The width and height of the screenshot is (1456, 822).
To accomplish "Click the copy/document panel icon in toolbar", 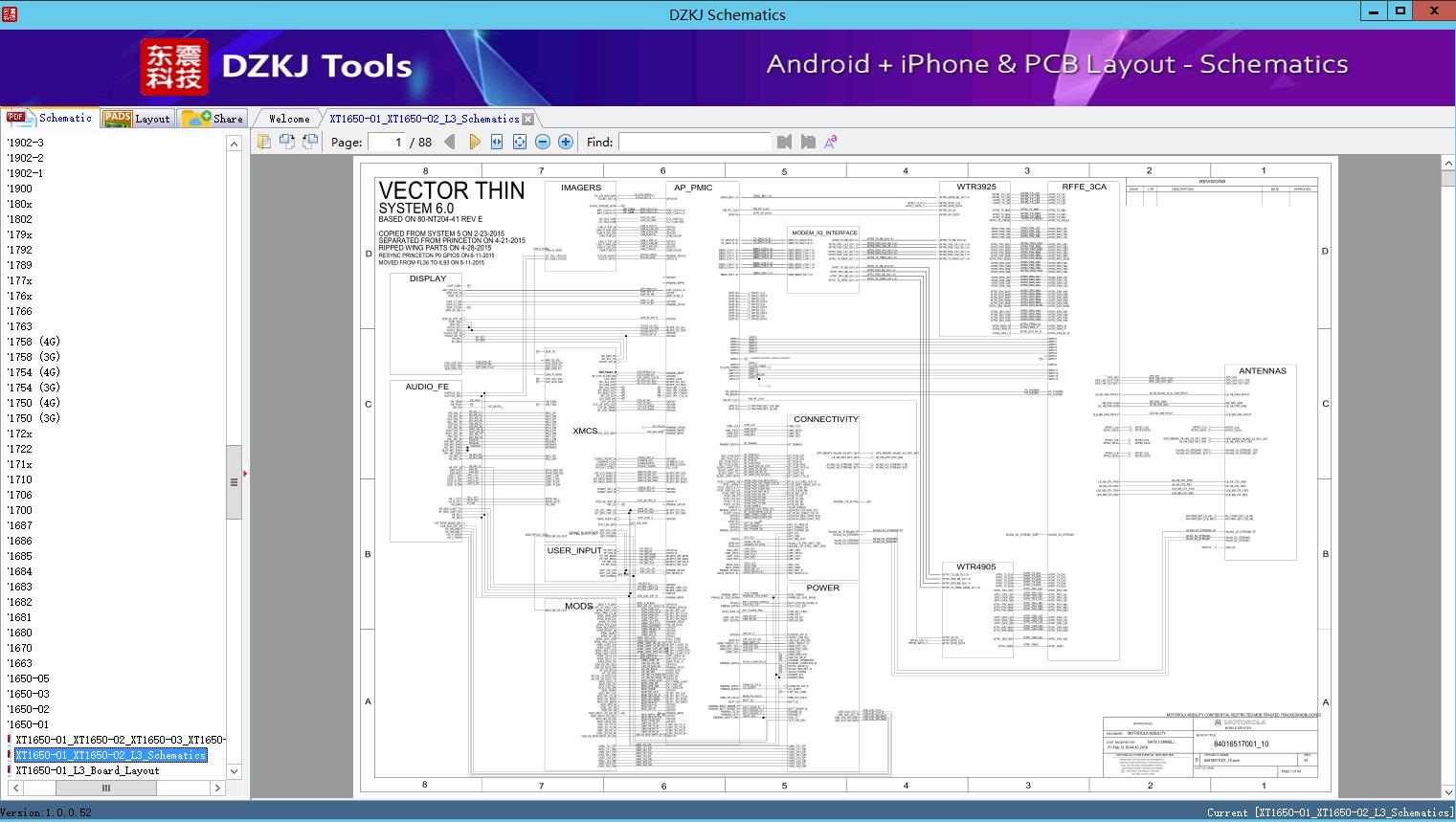I will pyautogui.click(x=264, y=142).
